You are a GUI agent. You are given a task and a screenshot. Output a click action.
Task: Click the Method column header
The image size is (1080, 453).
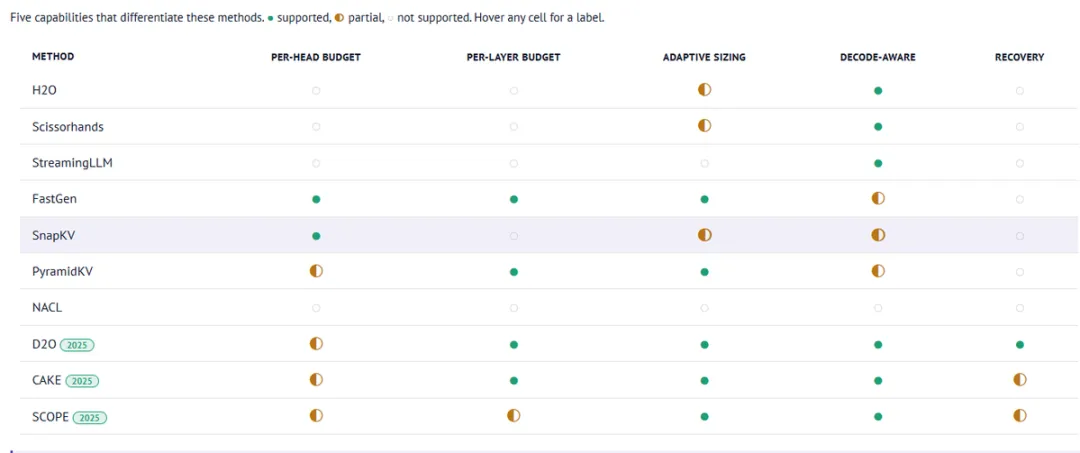click(53, 57)
